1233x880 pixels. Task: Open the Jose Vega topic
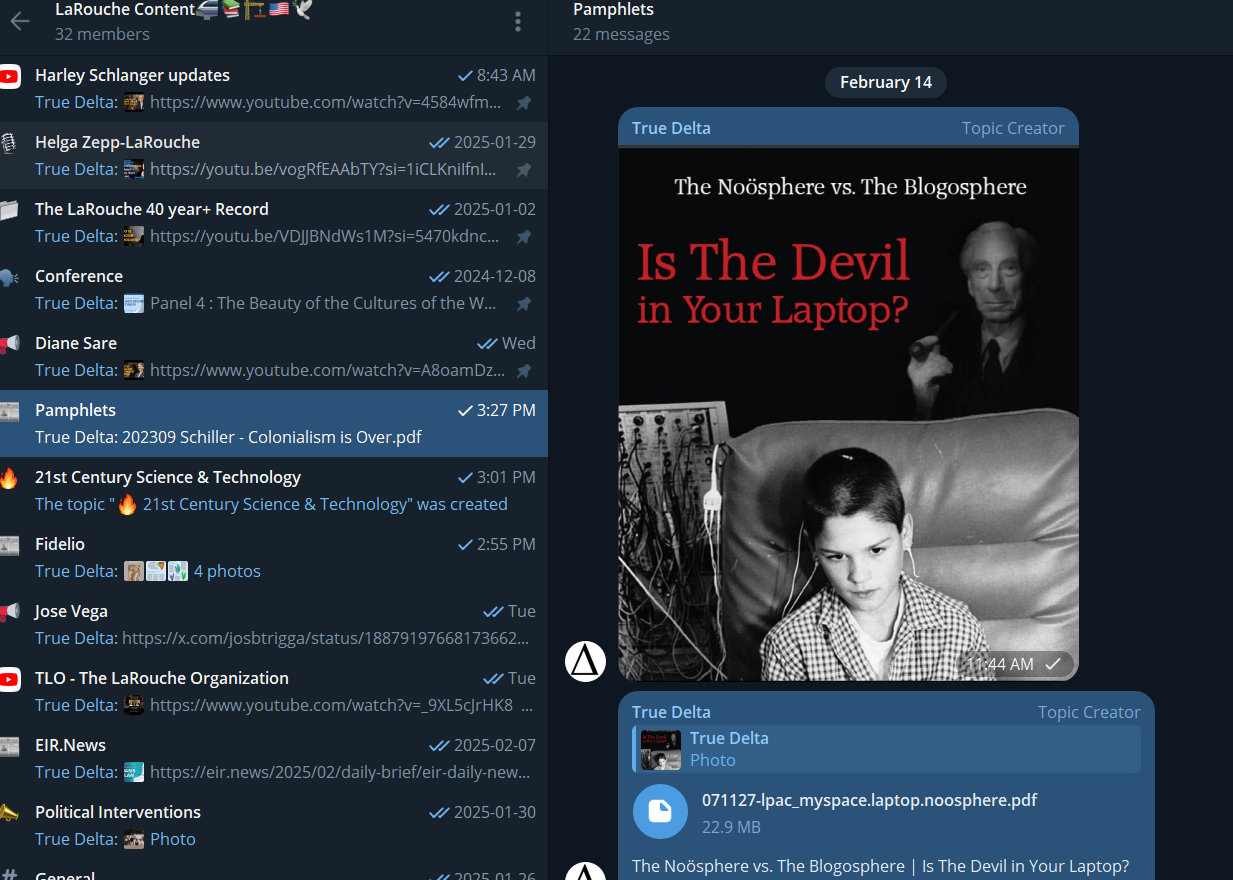click(x=274, y=624)
